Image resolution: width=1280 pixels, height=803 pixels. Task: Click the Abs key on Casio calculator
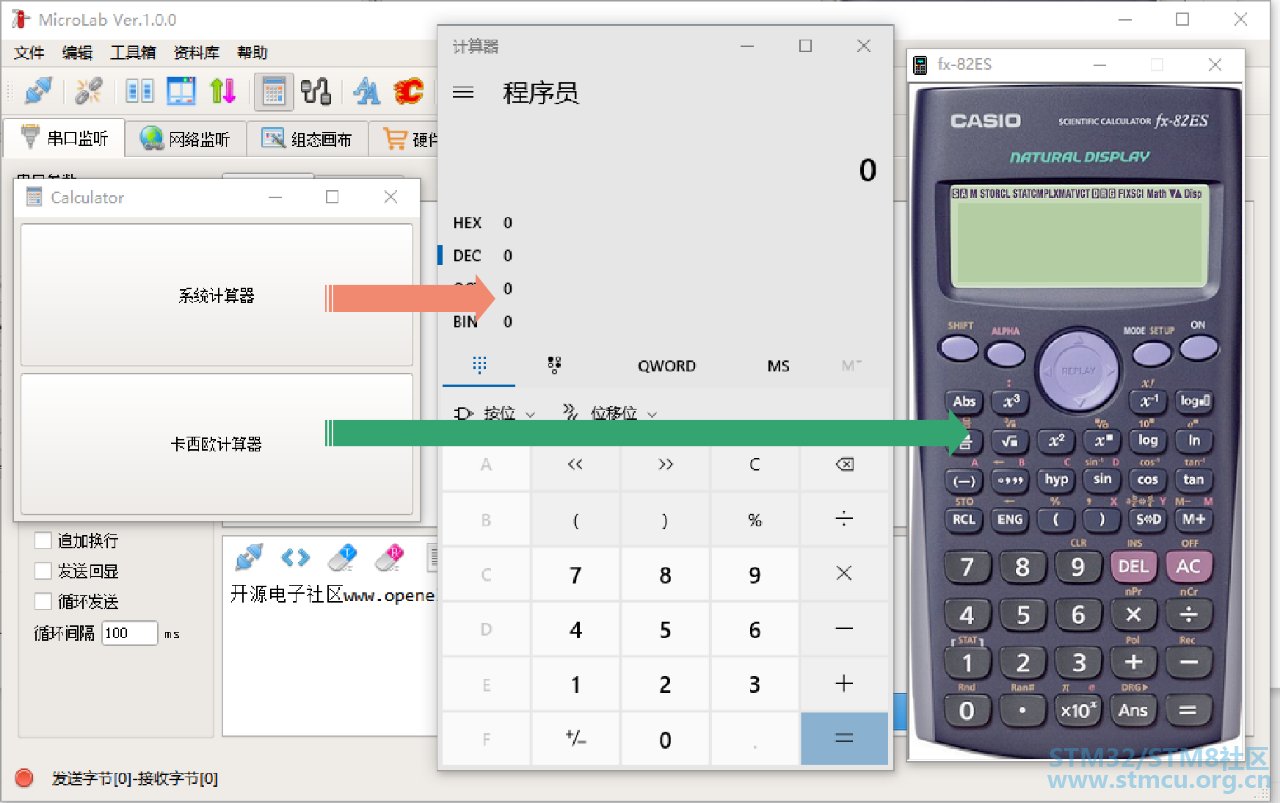click(x=964, y=401)
